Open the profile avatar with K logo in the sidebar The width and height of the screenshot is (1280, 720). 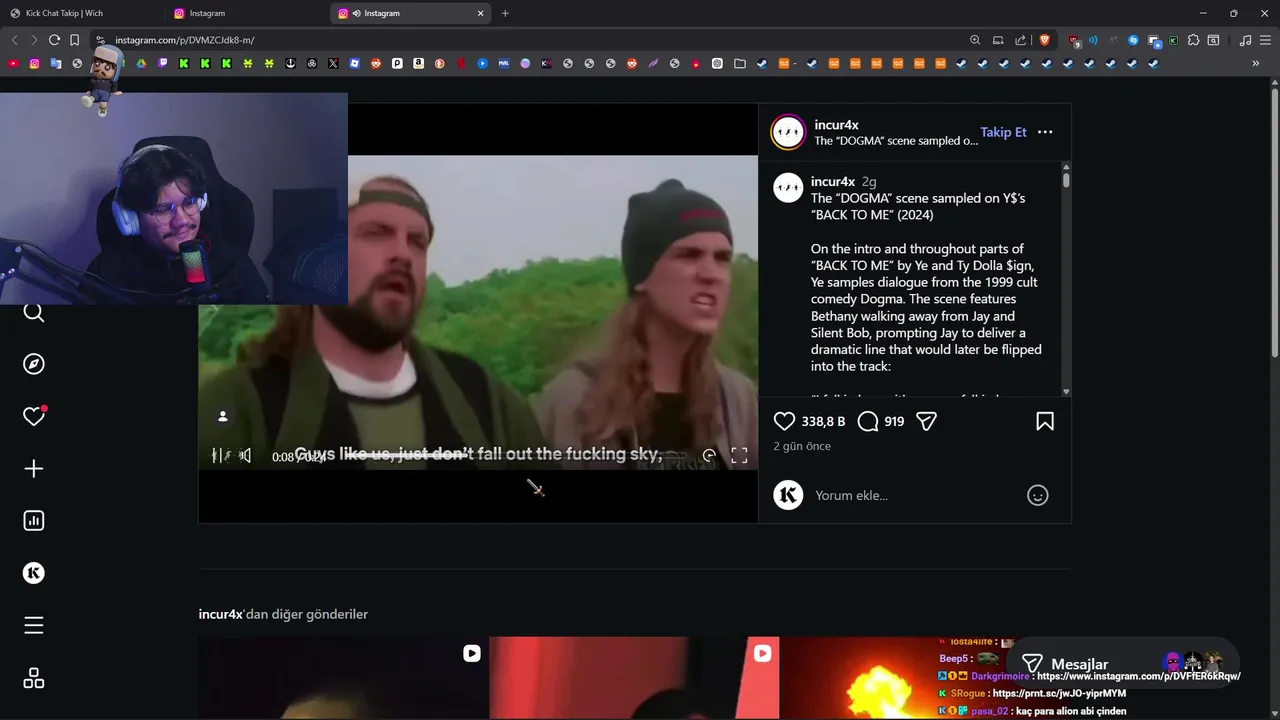click(34, 573)
